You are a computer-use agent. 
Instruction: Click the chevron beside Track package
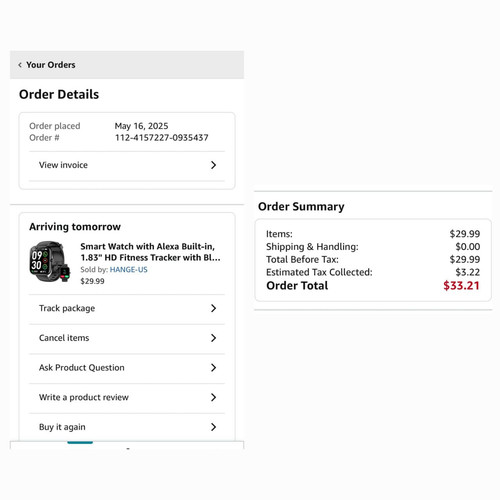pyautogui.click(x=214, y=308)
